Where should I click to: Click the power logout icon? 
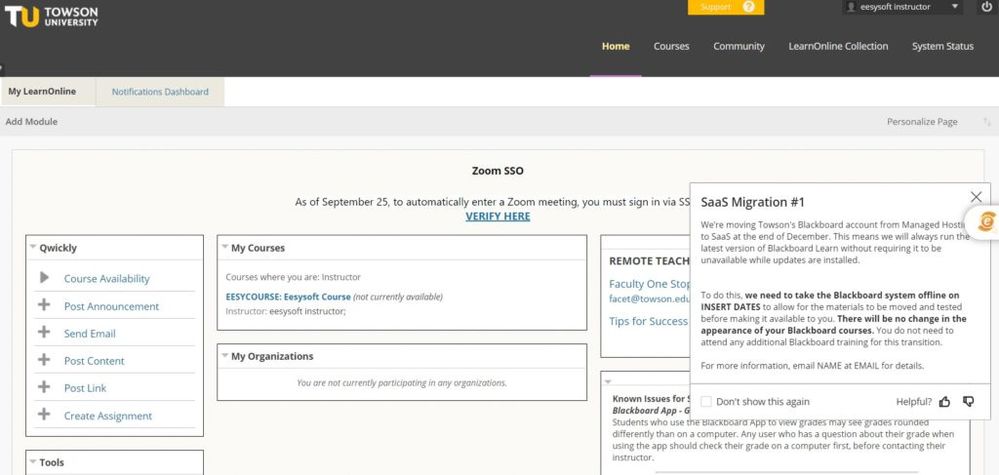click(986, 7)
